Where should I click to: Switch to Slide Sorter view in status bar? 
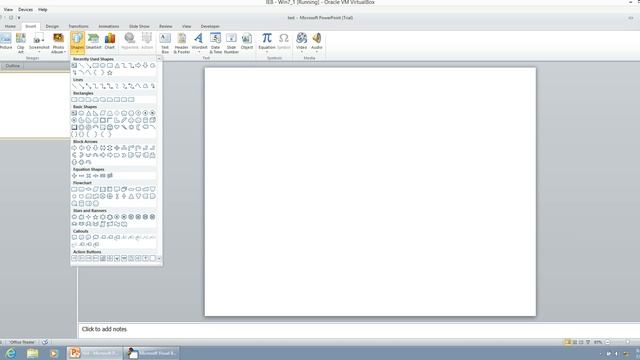(575, 342)
